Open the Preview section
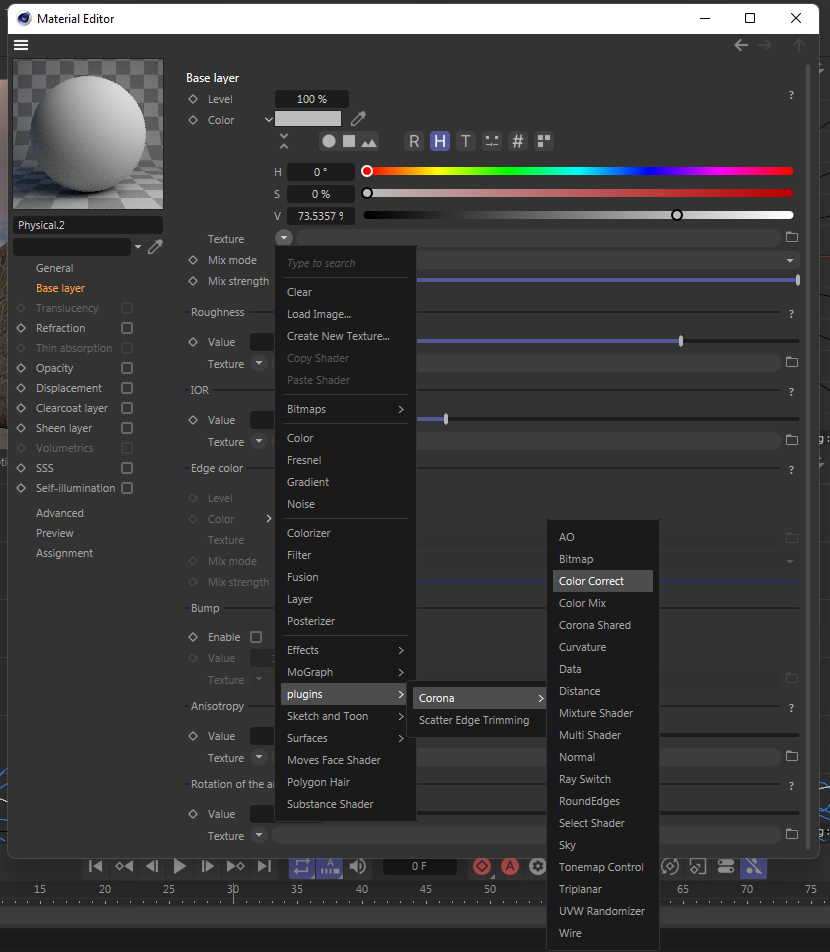 pos(55,533)
